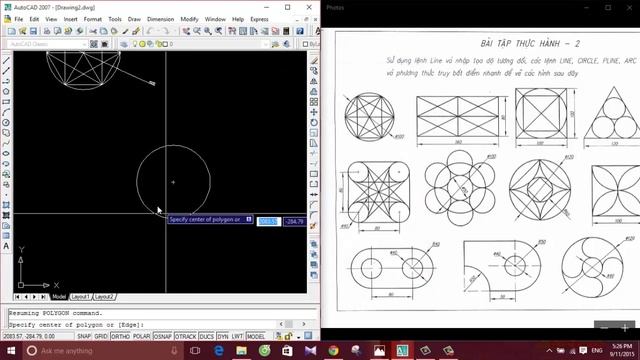The width and height of the screenshot is (640, 360).
Task: Toggle LWT lineweight display
Action: tap(237, 336)
